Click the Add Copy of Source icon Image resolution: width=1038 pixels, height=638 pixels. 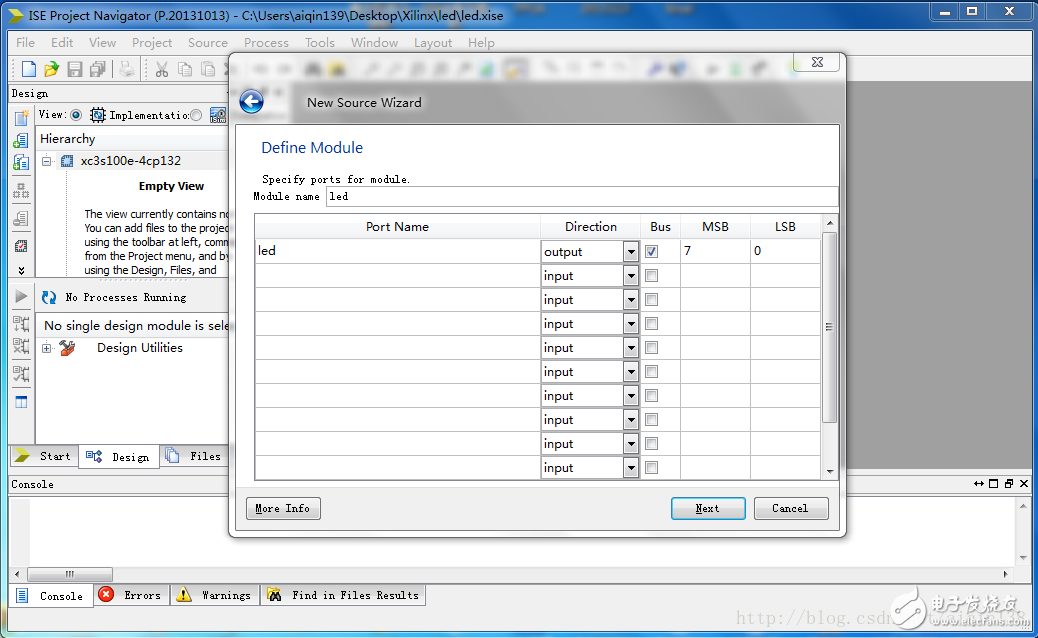(18, 161)
